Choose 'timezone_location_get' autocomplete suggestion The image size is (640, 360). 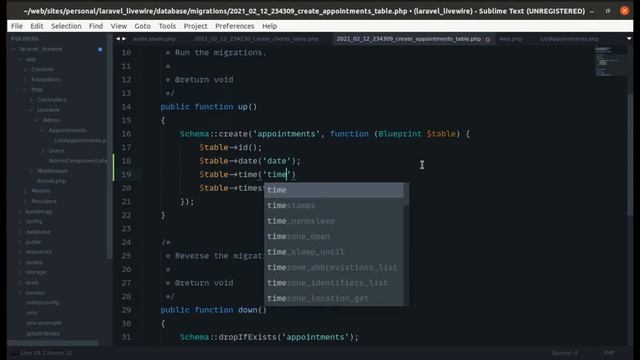tap(334, 298)
